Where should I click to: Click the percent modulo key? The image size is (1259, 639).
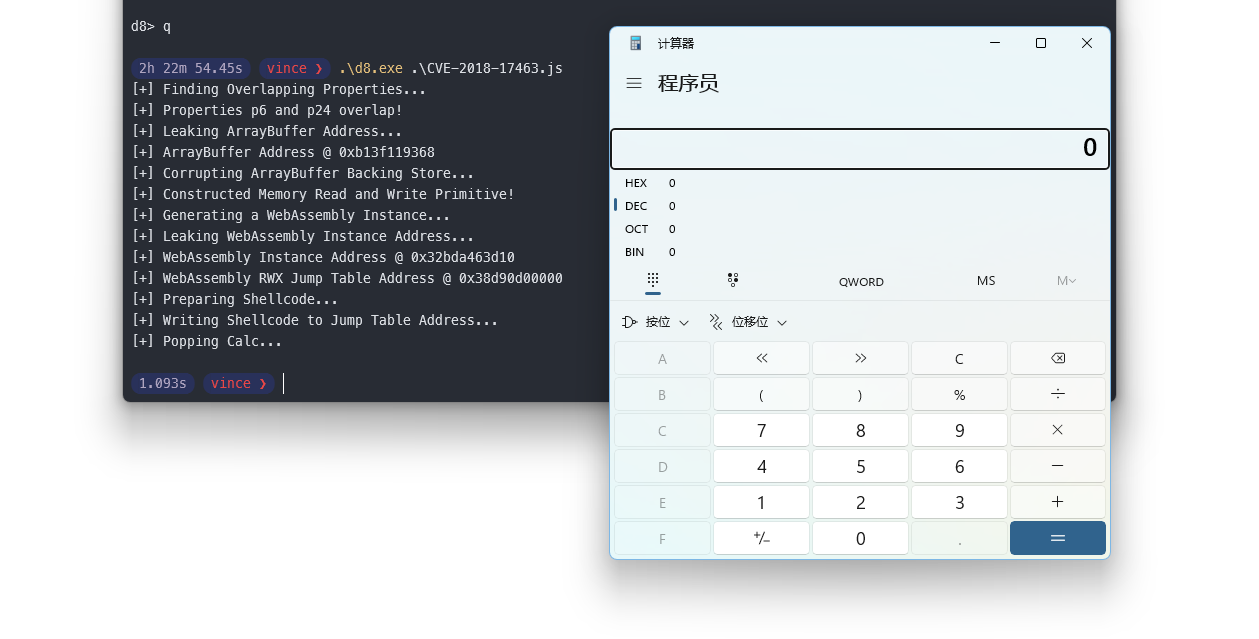[959, 394]
